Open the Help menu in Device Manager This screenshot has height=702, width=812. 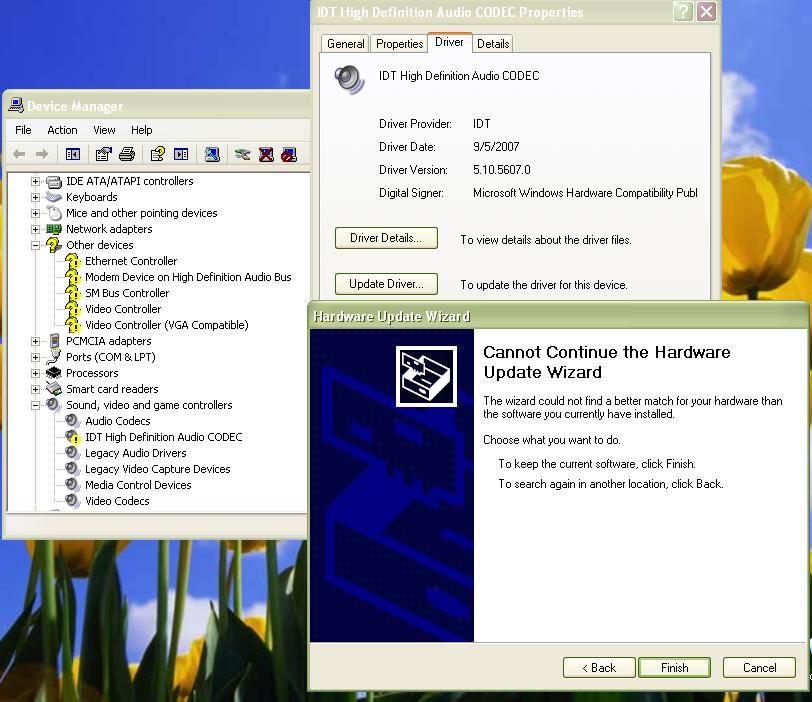point(141,130)
